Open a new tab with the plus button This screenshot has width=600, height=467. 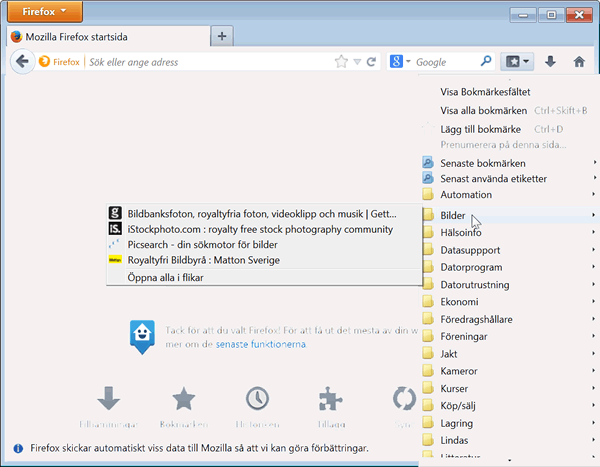click(222, 36)
